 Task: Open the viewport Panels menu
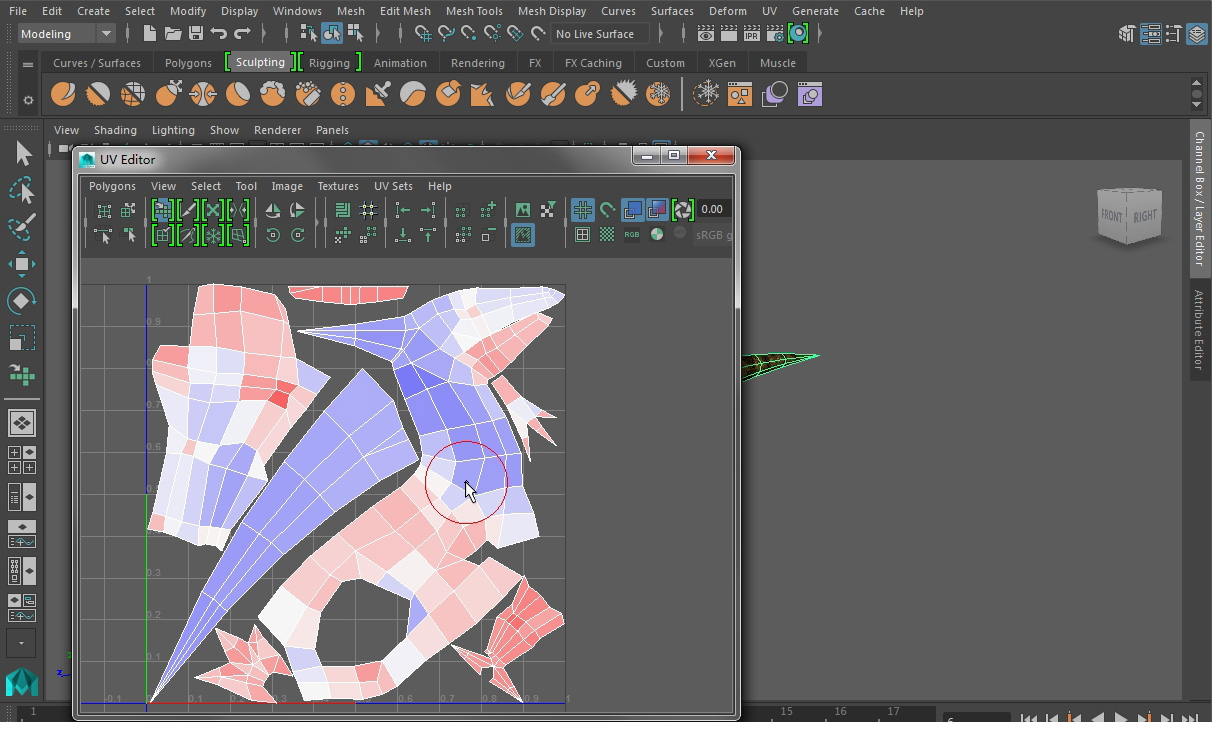332,130
